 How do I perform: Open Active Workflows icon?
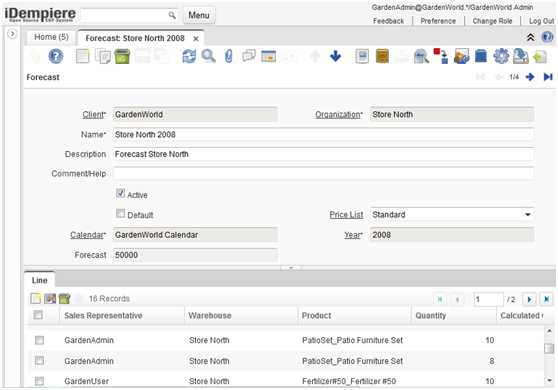(441, 56)
